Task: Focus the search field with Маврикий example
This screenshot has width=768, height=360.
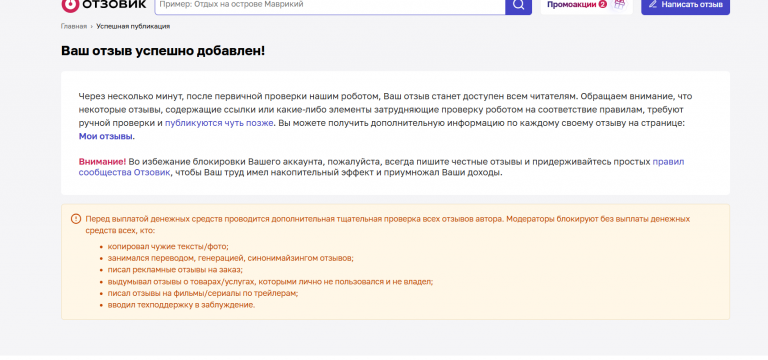Action: [330, 5]
